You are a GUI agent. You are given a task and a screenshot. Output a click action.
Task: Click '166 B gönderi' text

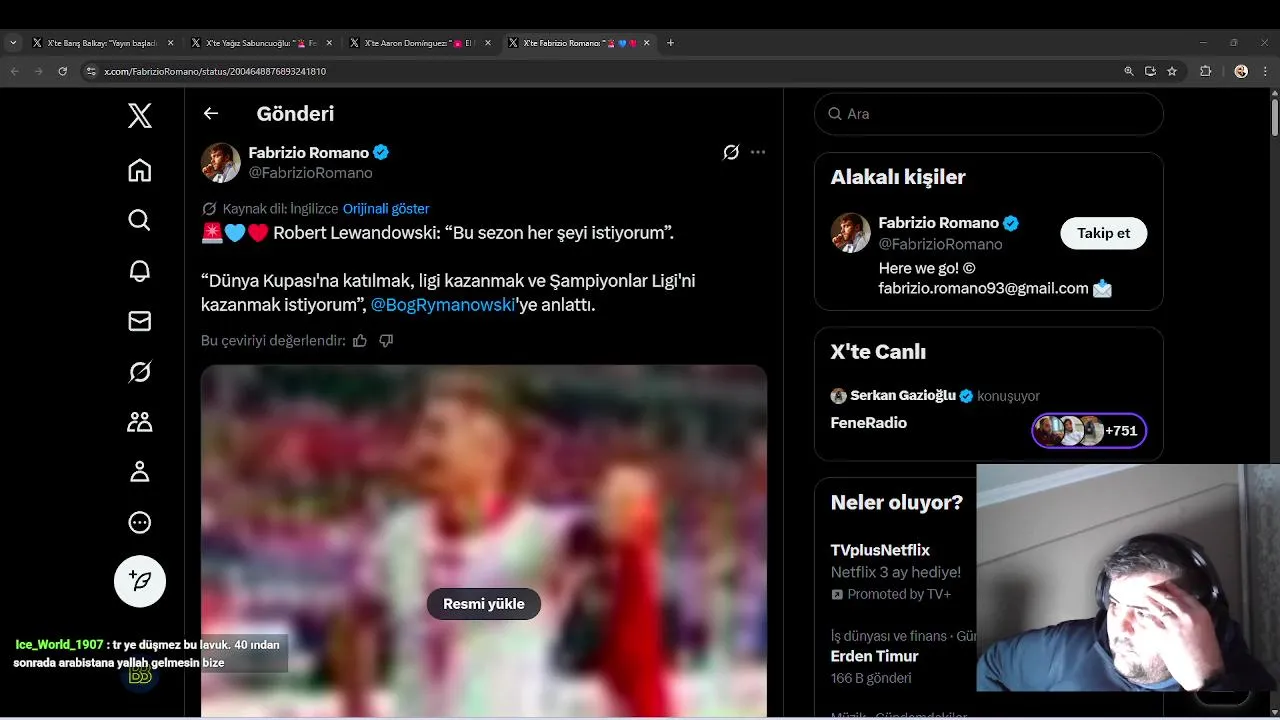coord(871,678)
